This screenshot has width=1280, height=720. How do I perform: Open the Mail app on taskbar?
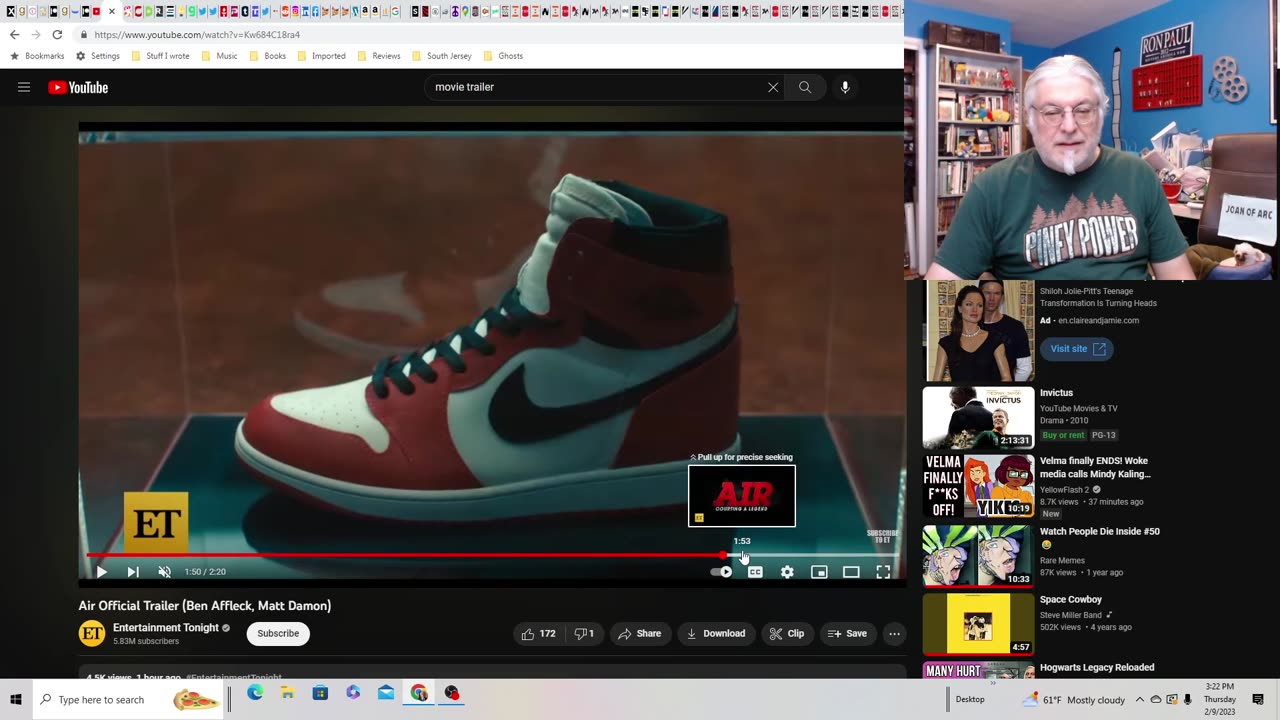386,693
